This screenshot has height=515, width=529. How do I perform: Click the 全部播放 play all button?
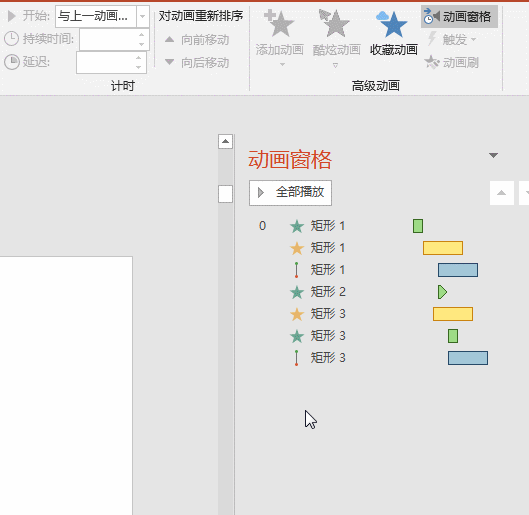(290, 193)
